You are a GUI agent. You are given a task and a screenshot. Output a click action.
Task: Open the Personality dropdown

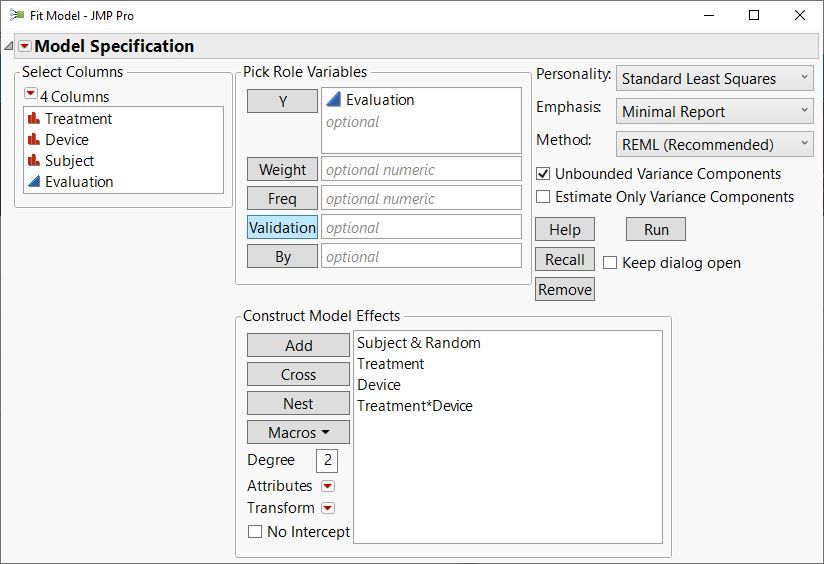715,78
